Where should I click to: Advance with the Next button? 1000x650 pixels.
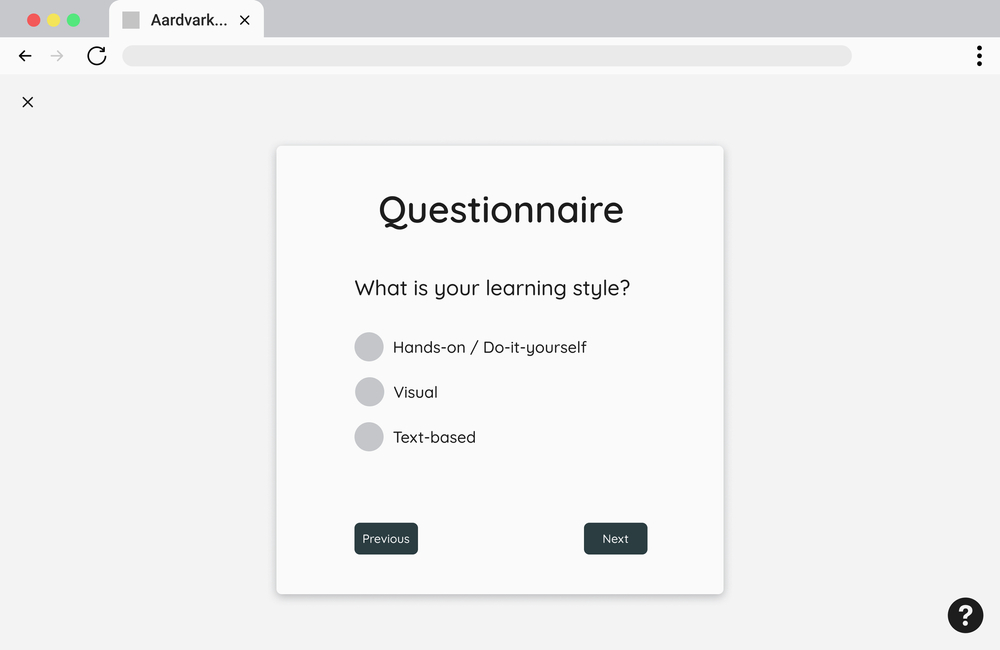coord(615,539)
